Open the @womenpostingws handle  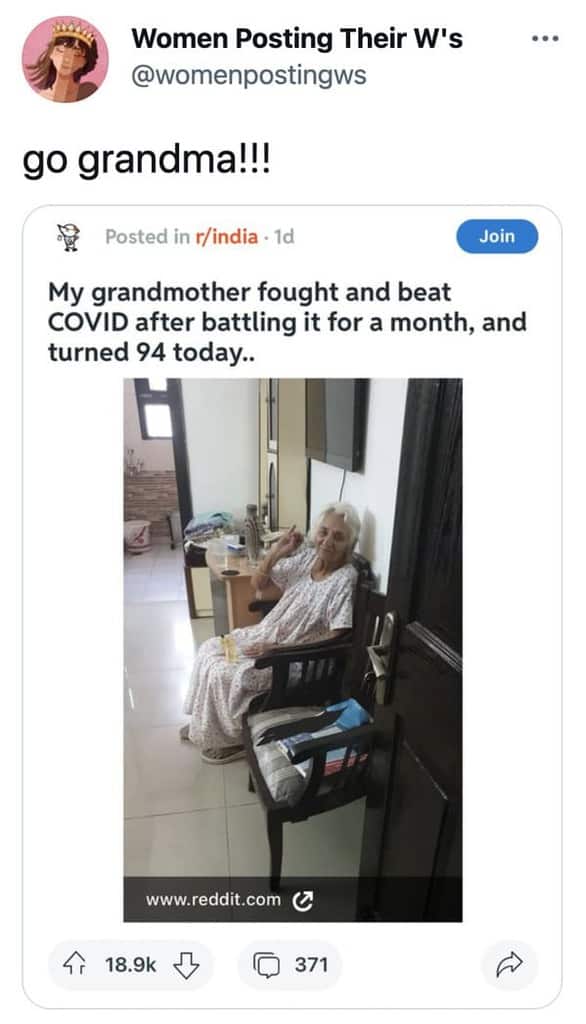coord(249,75)
